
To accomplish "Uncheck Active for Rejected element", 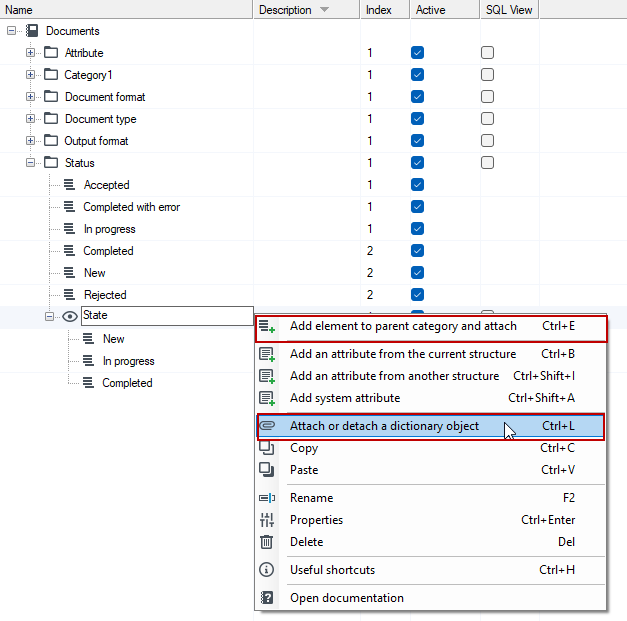I will coord(417,294).
